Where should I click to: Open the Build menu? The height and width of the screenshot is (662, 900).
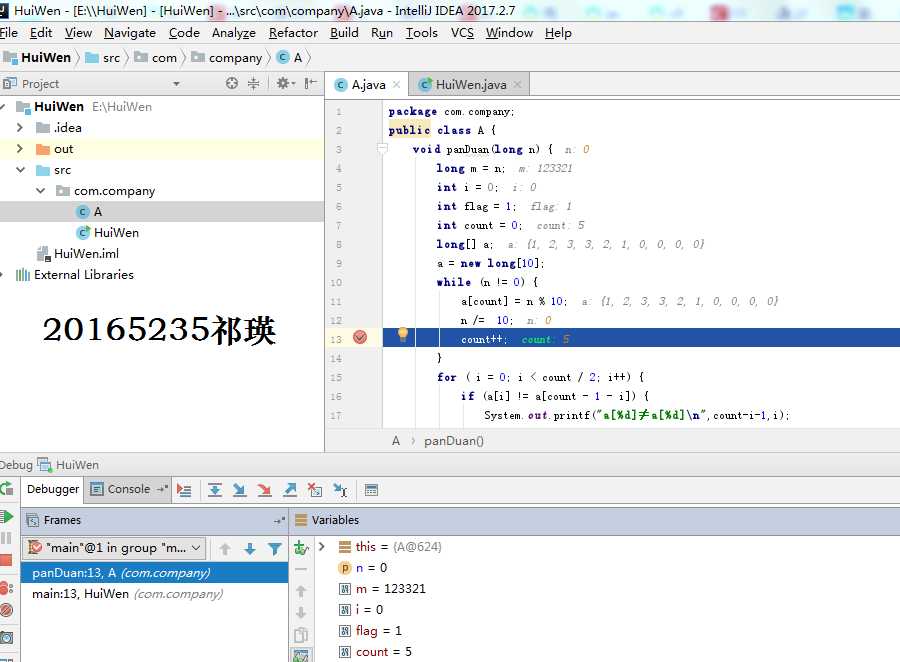[x=344, y=33]
